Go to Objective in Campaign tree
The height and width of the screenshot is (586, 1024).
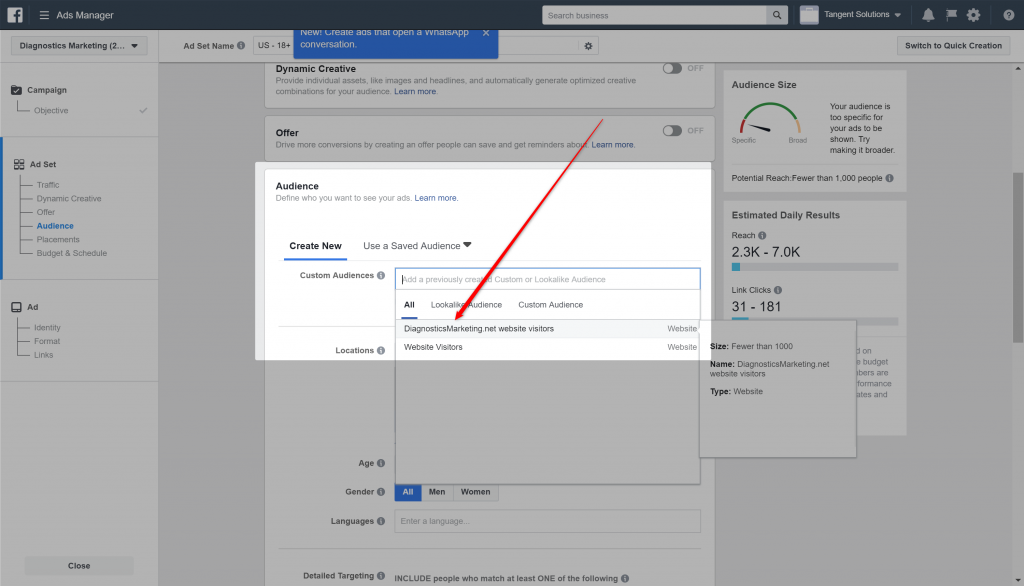point(51,110)
